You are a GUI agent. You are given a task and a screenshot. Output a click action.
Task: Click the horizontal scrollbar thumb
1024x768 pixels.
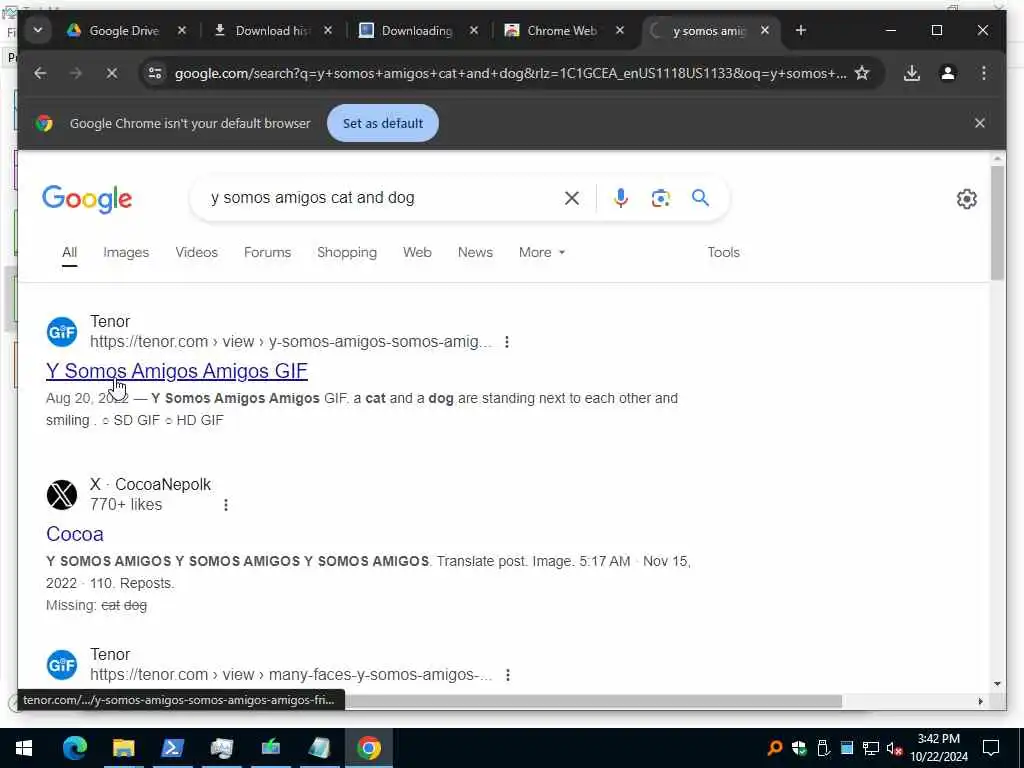click(x=594, y=701)
